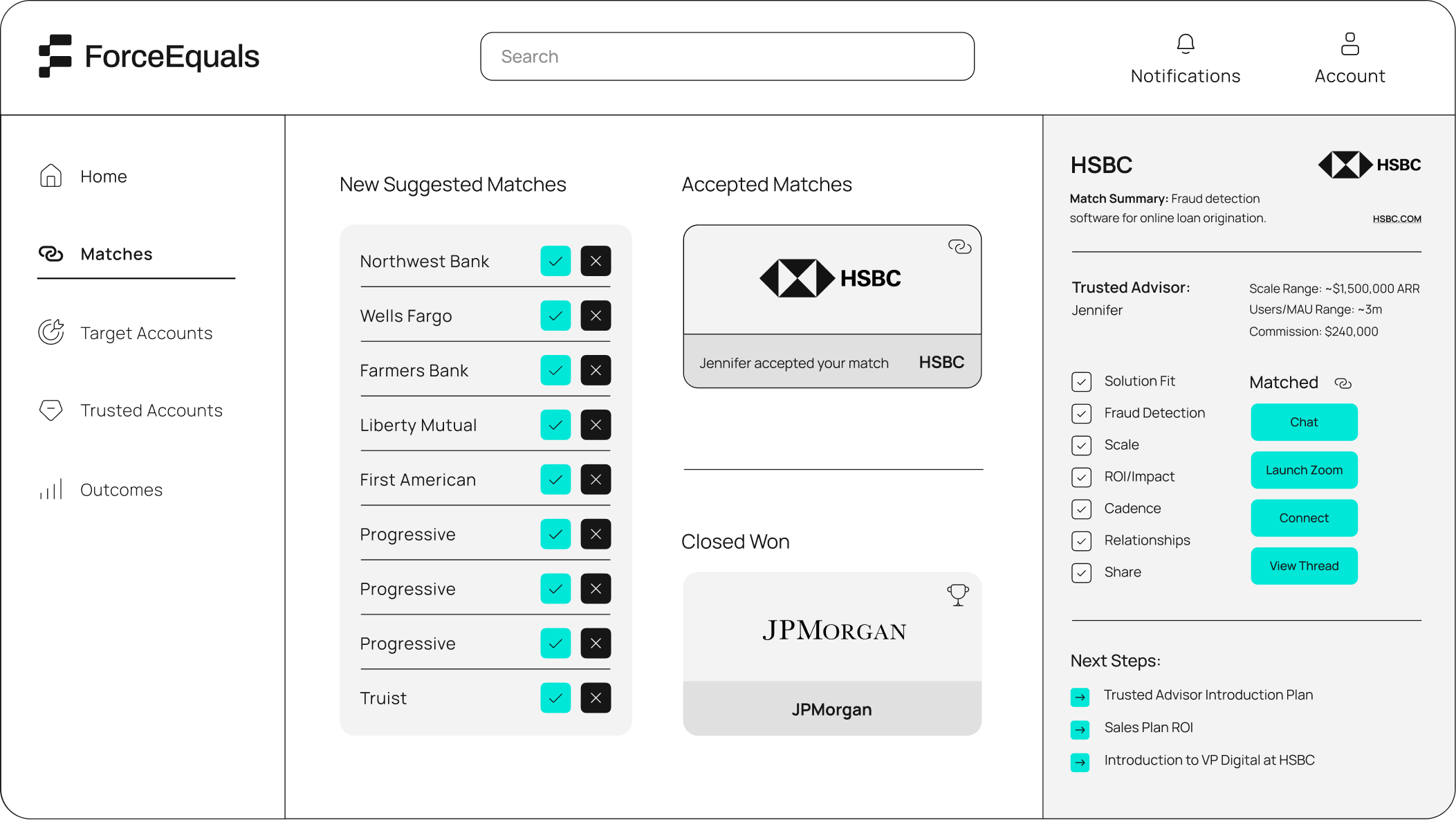Open Trusted Advisor Introduction Plan link
Screen dimensions: 1456x820
pyautogui.click(x=1208, y=695)
